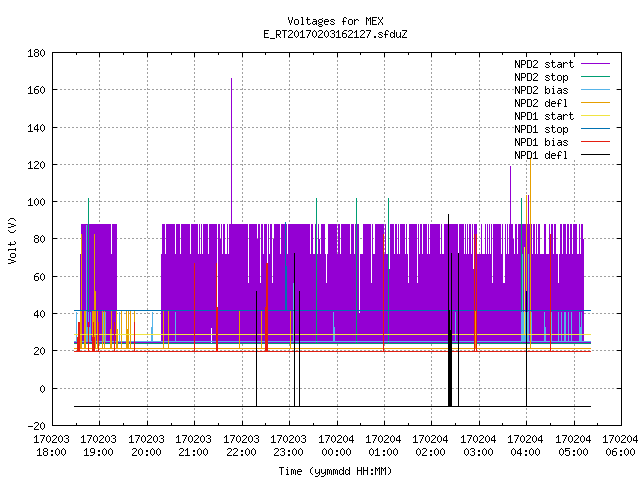640x480 pixels.
Task: Click the dark blue NPD1 stop legend line
Action: click(596, 129)
